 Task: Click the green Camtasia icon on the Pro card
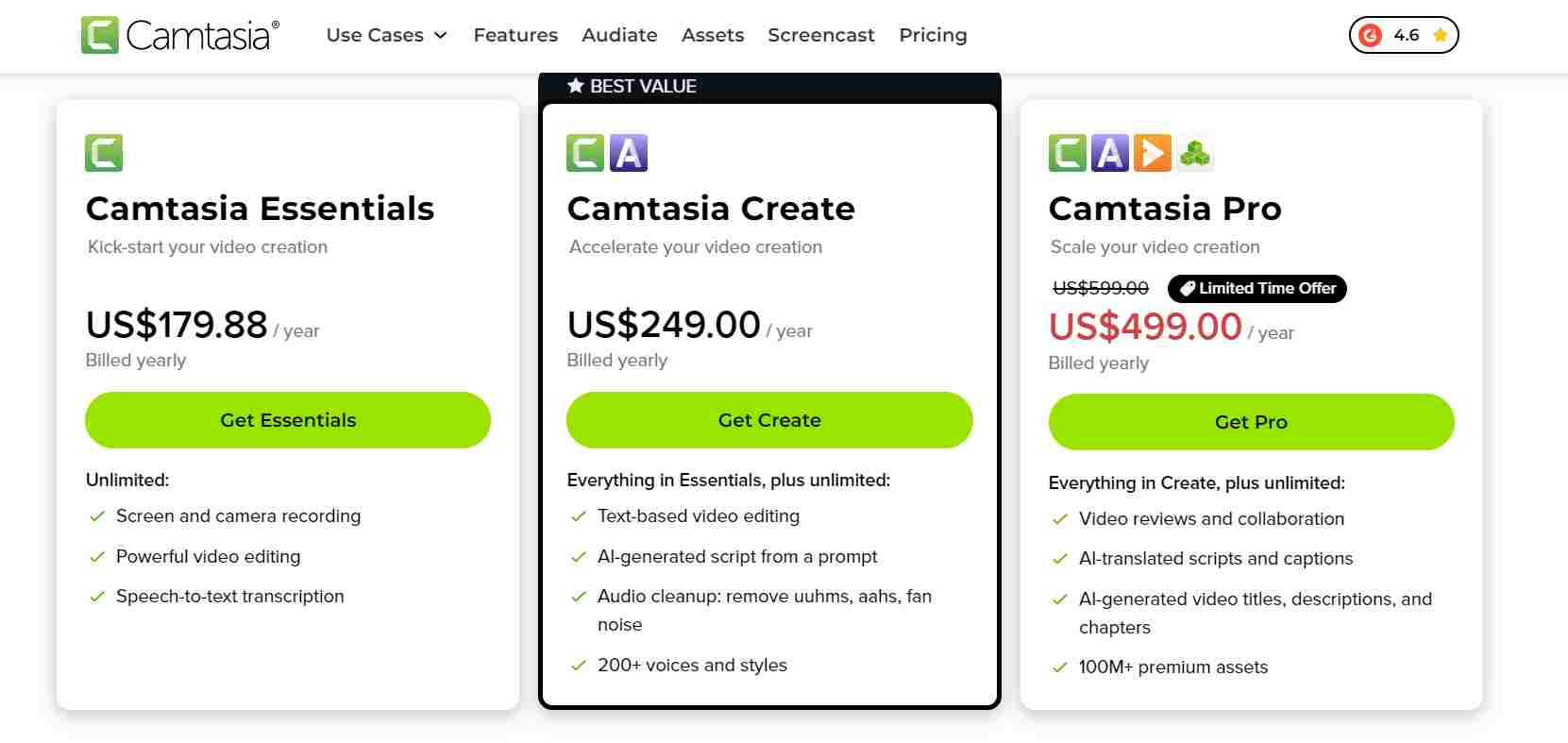click(x=1067, y=152)
